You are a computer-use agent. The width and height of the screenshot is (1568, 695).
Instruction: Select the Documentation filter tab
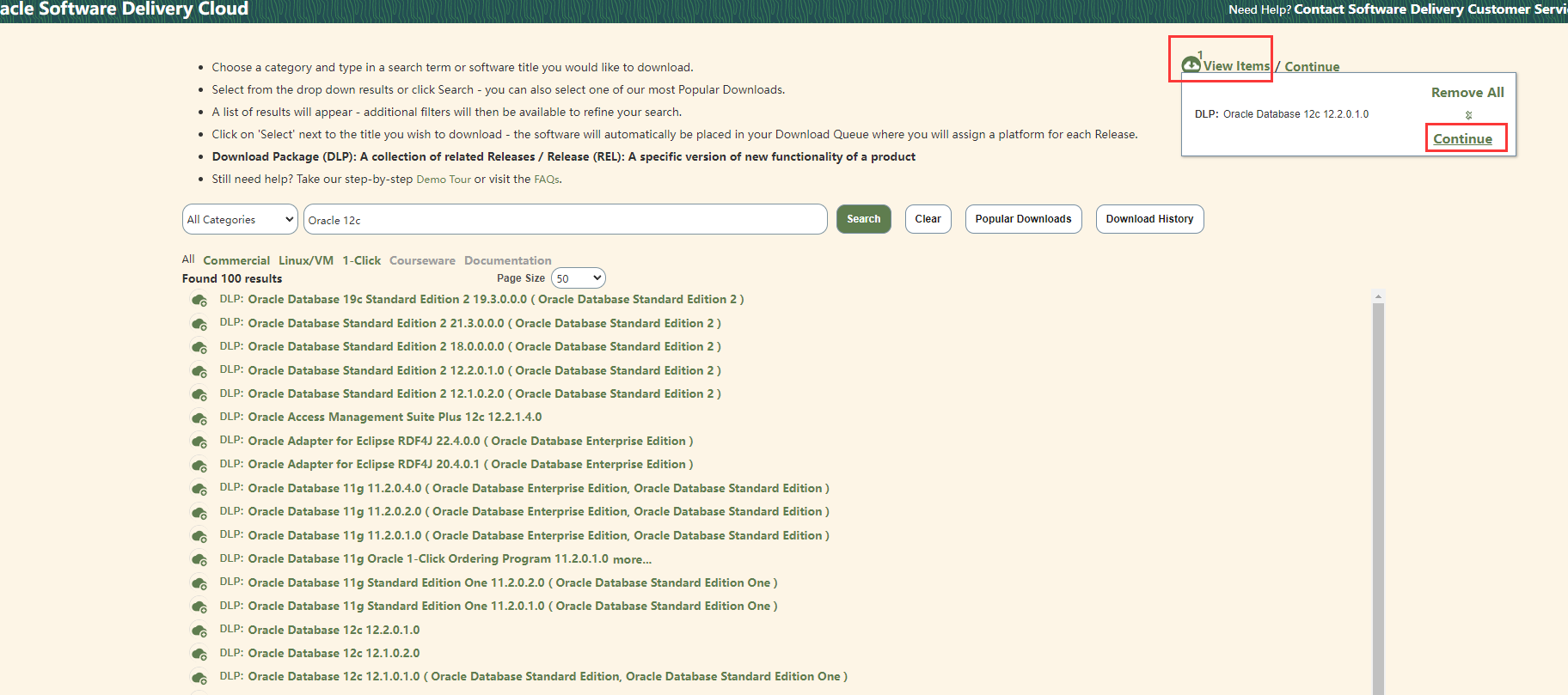tap(508, 260)
